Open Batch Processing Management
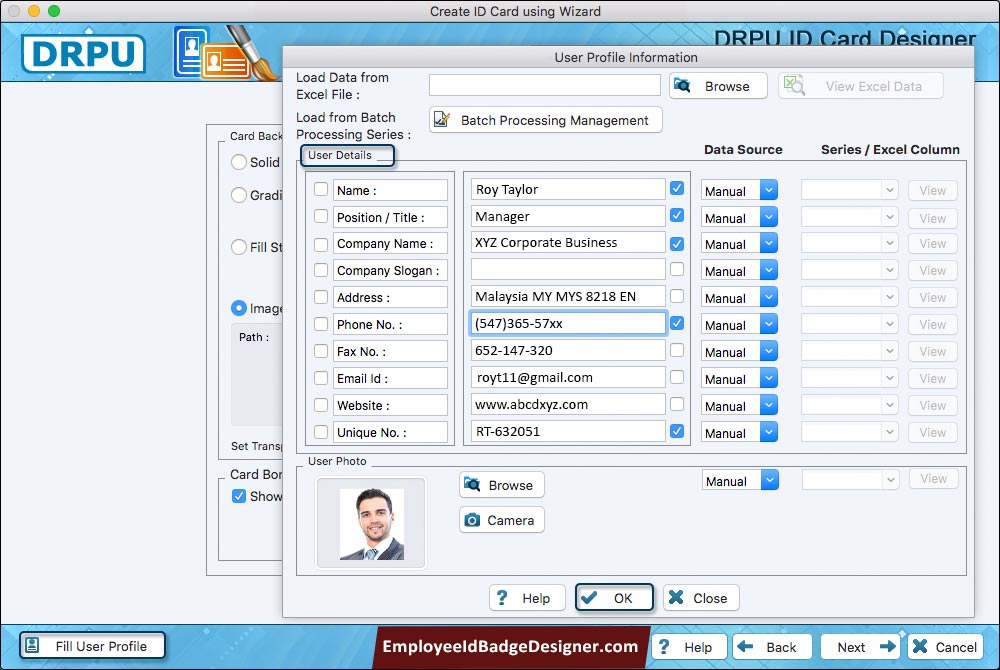The image size is (1000, 670). [x=545, y=120]
